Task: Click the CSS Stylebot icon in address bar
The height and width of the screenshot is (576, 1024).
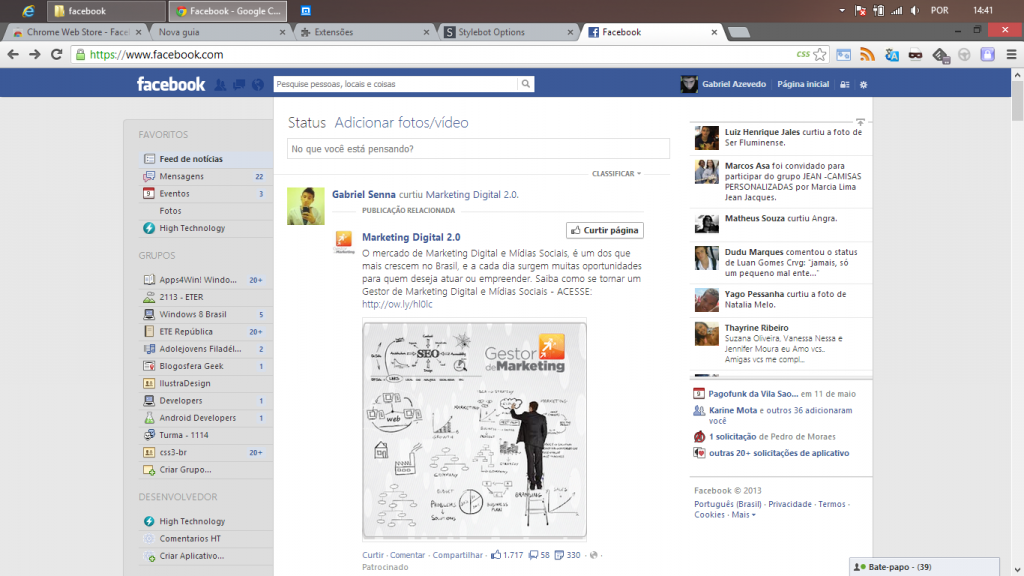Action: coord(803,54)
